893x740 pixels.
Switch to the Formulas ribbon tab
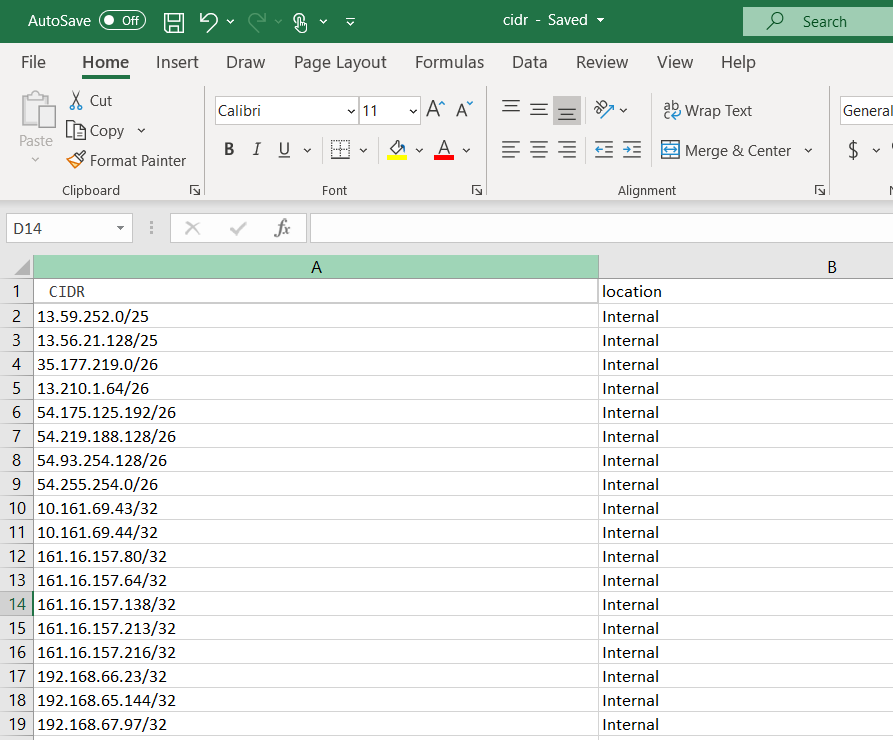point(449,62)
